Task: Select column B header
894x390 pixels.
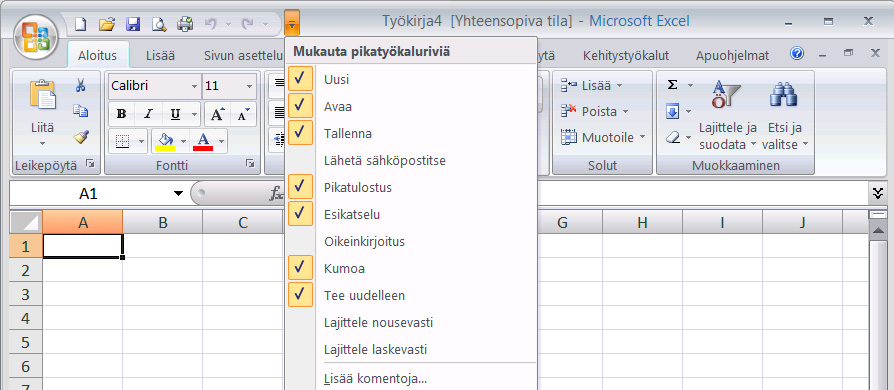Action: coord(162,222)
